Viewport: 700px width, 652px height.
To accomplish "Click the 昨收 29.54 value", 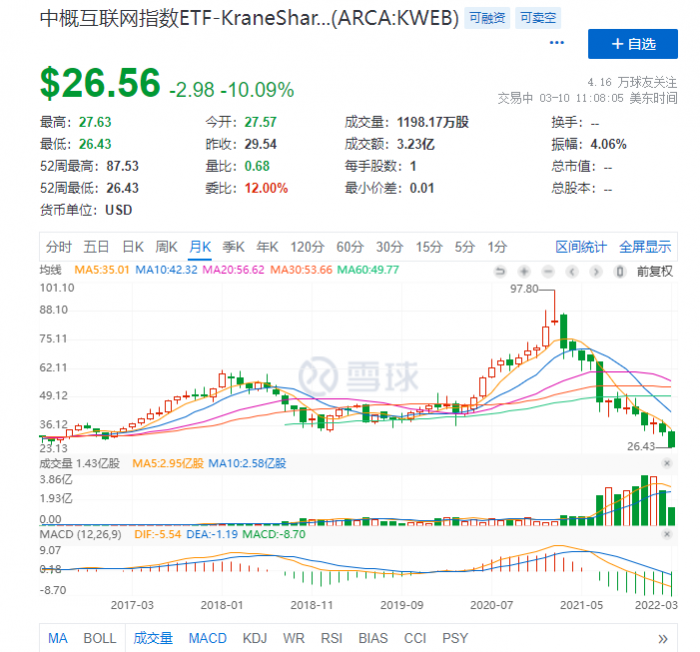I will (260, 144).
